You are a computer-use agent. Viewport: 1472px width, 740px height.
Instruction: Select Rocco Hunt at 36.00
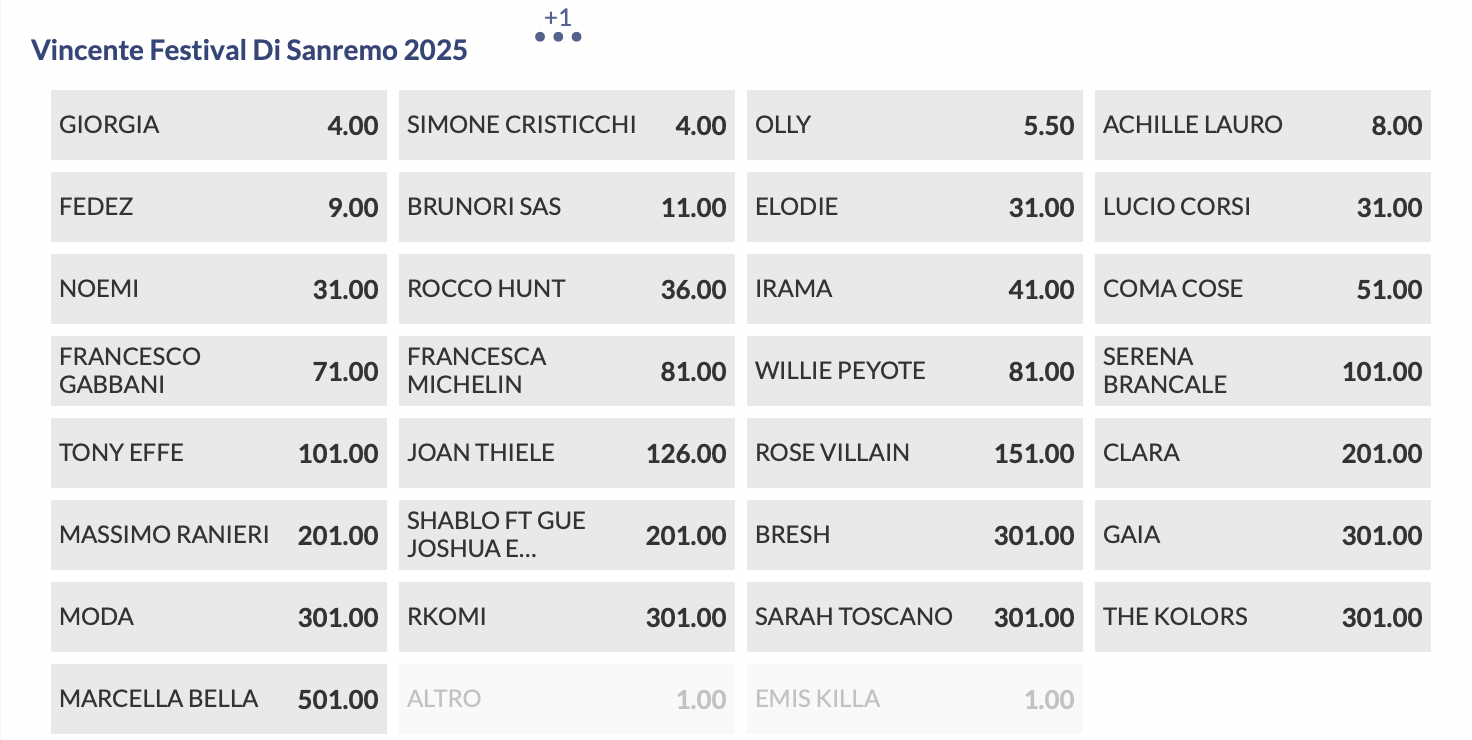[566, 289]
